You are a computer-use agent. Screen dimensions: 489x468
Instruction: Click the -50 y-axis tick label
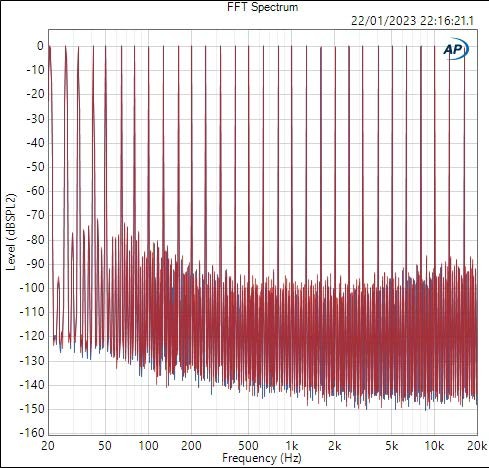click(35, 167)
